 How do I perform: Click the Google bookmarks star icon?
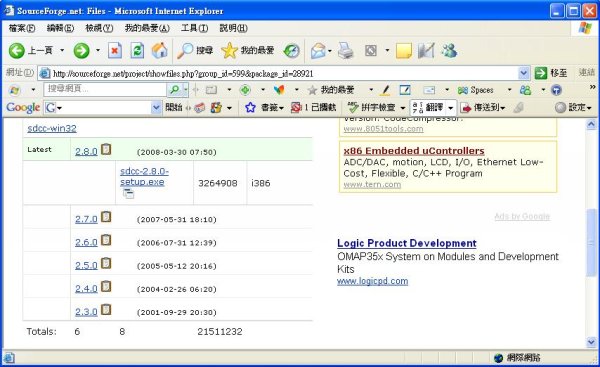[x=250, y=108]
